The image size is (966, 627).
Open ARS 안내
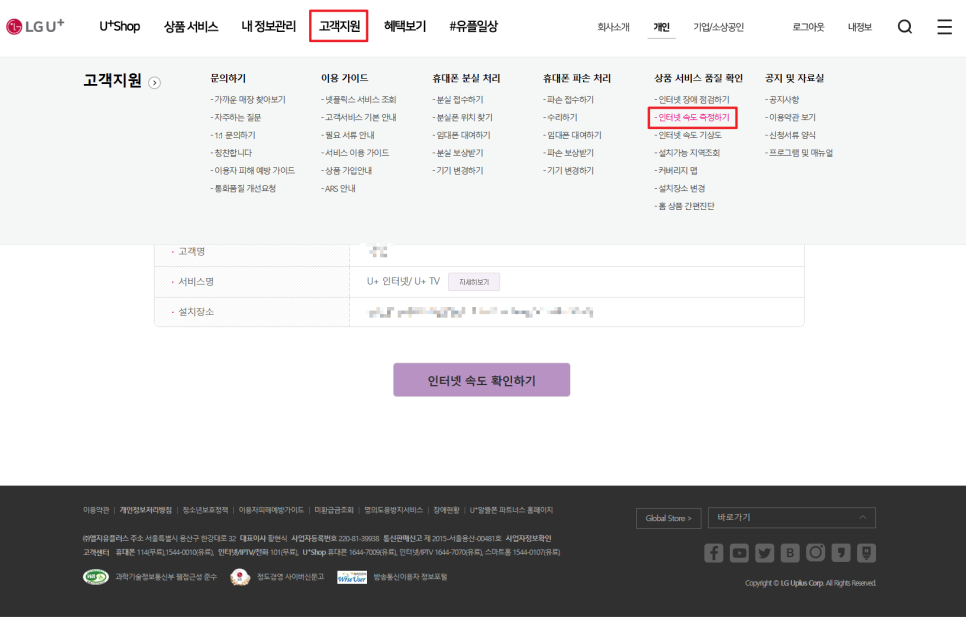338,188
